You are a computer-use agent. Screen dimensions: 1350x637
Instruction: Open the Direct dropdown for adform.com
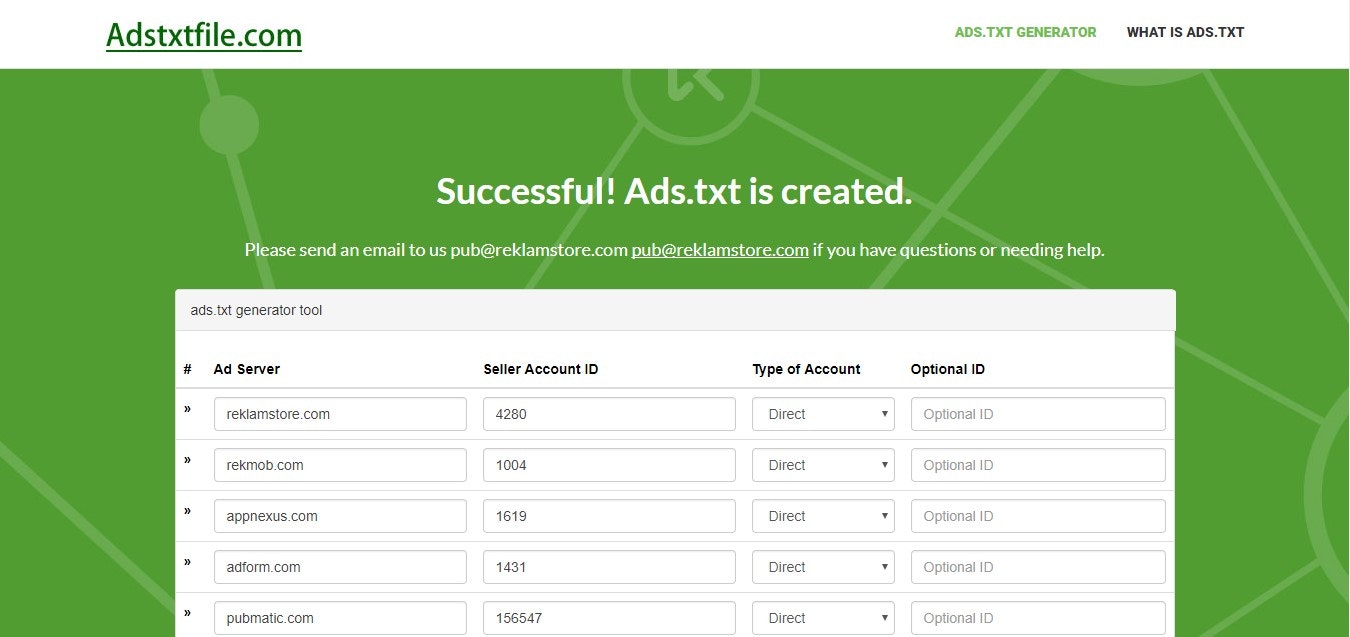coord(822,566)
